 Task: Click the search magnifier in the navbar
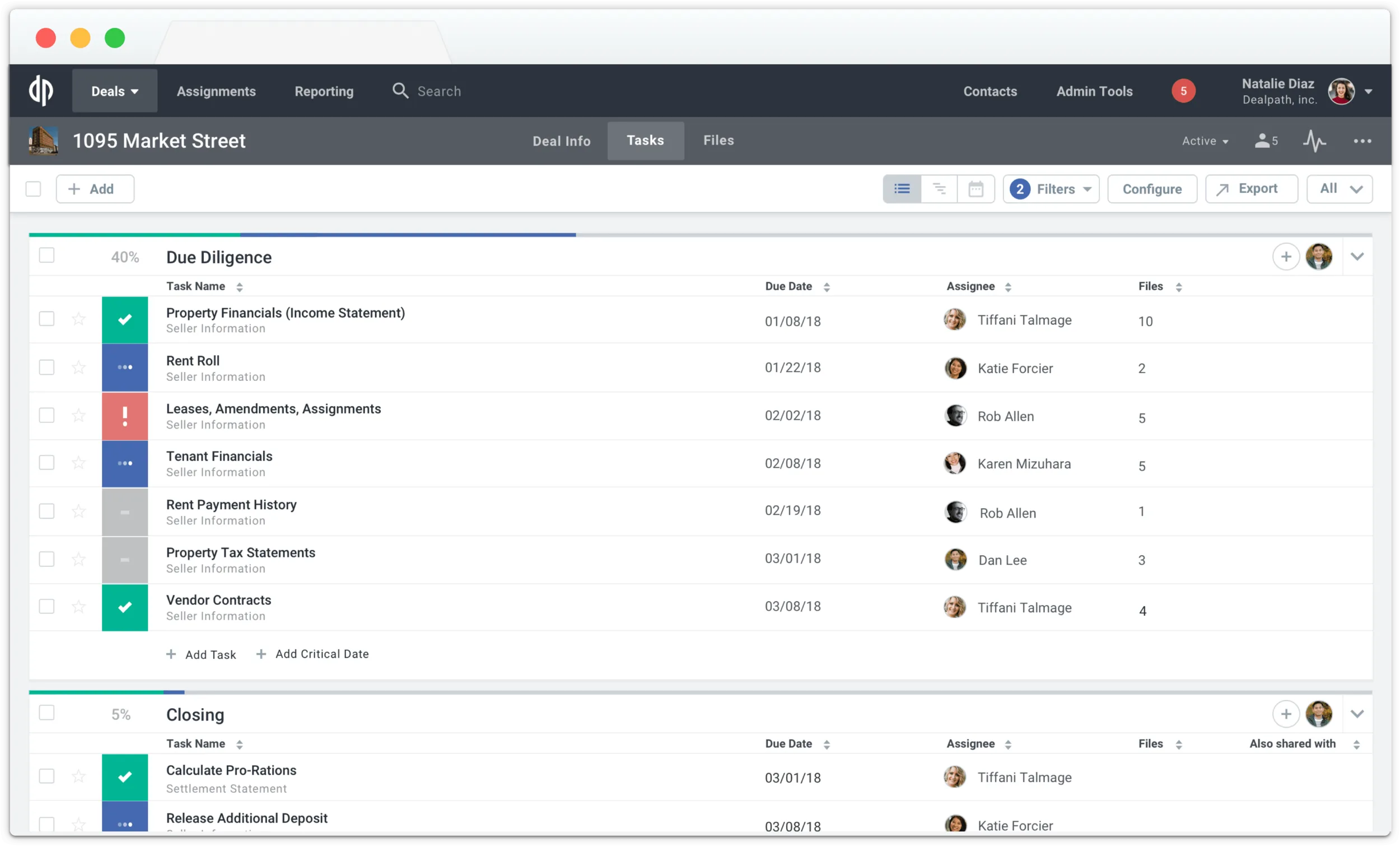coord(400,91)
